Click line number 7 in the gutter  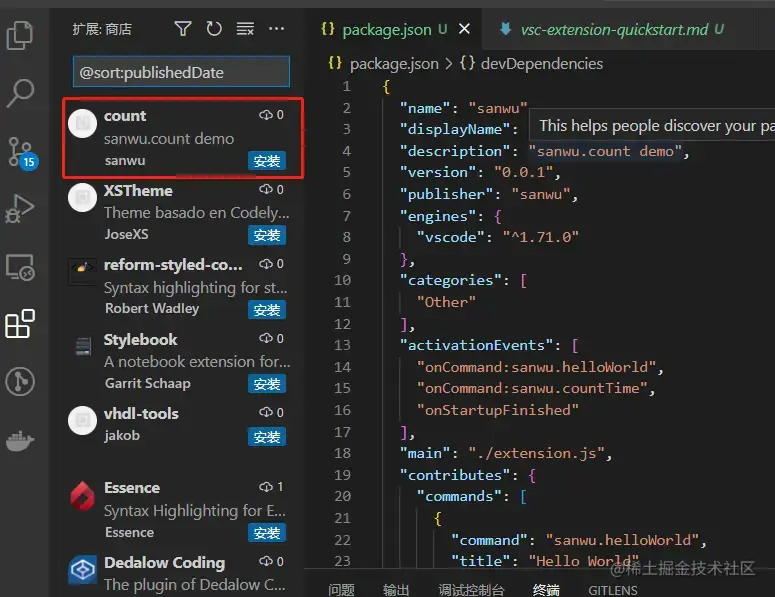coord(346,216)
